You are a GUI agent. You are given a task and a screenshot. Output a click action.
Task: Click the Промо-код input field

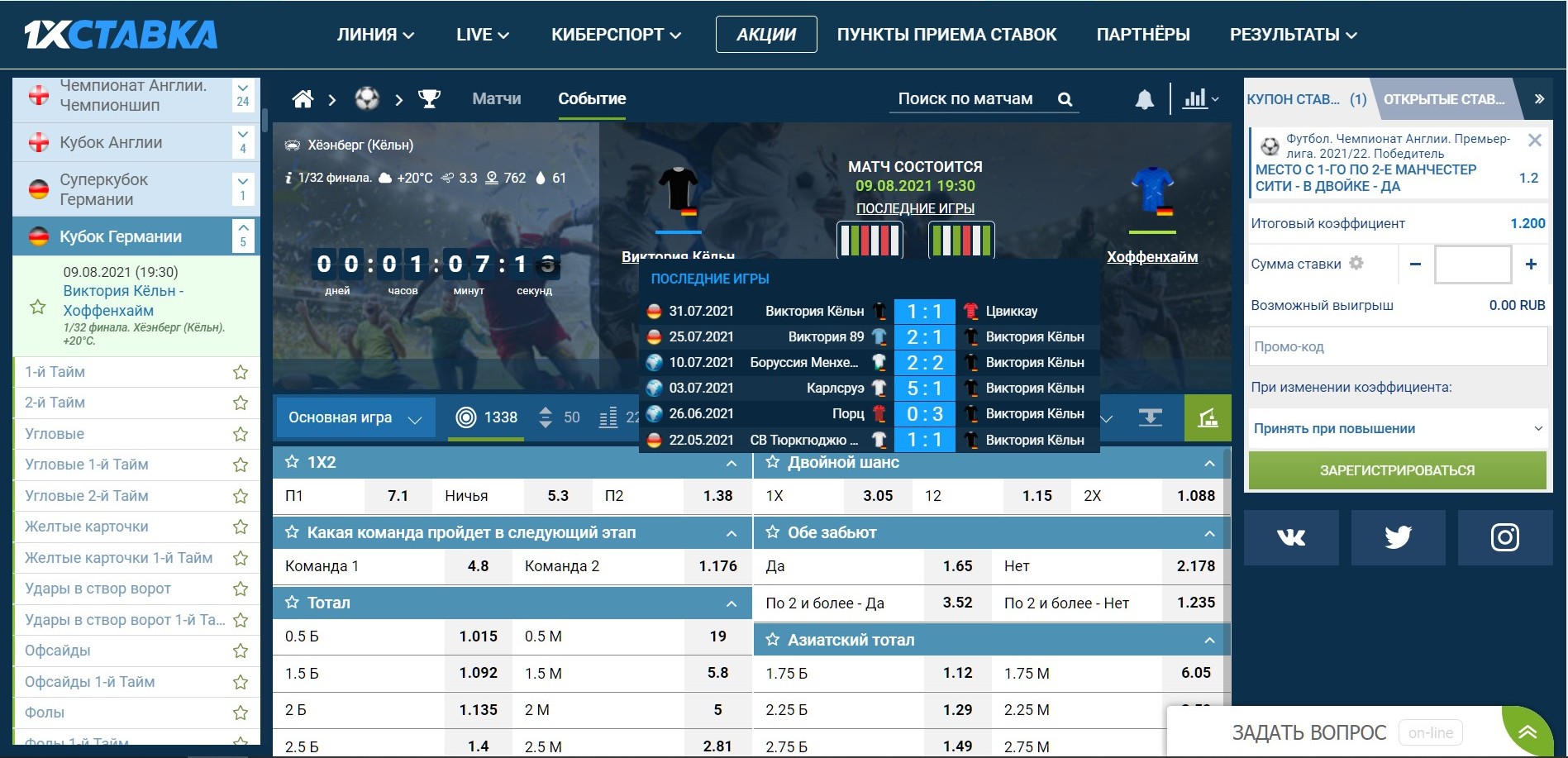(x=1398, y=346)
